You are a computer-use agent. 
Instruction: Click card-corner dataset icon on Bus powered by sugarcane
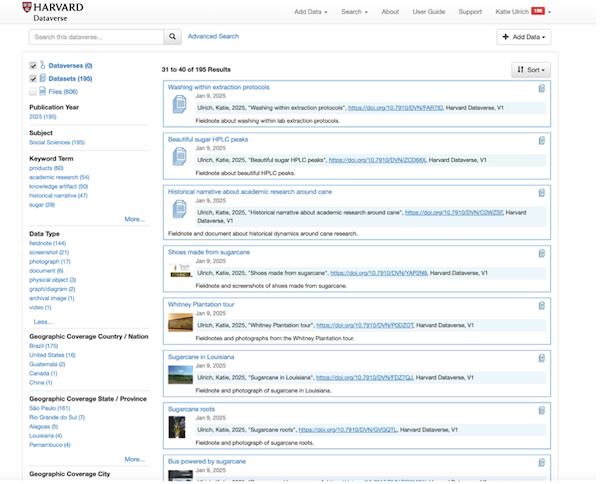coord(541,463)
